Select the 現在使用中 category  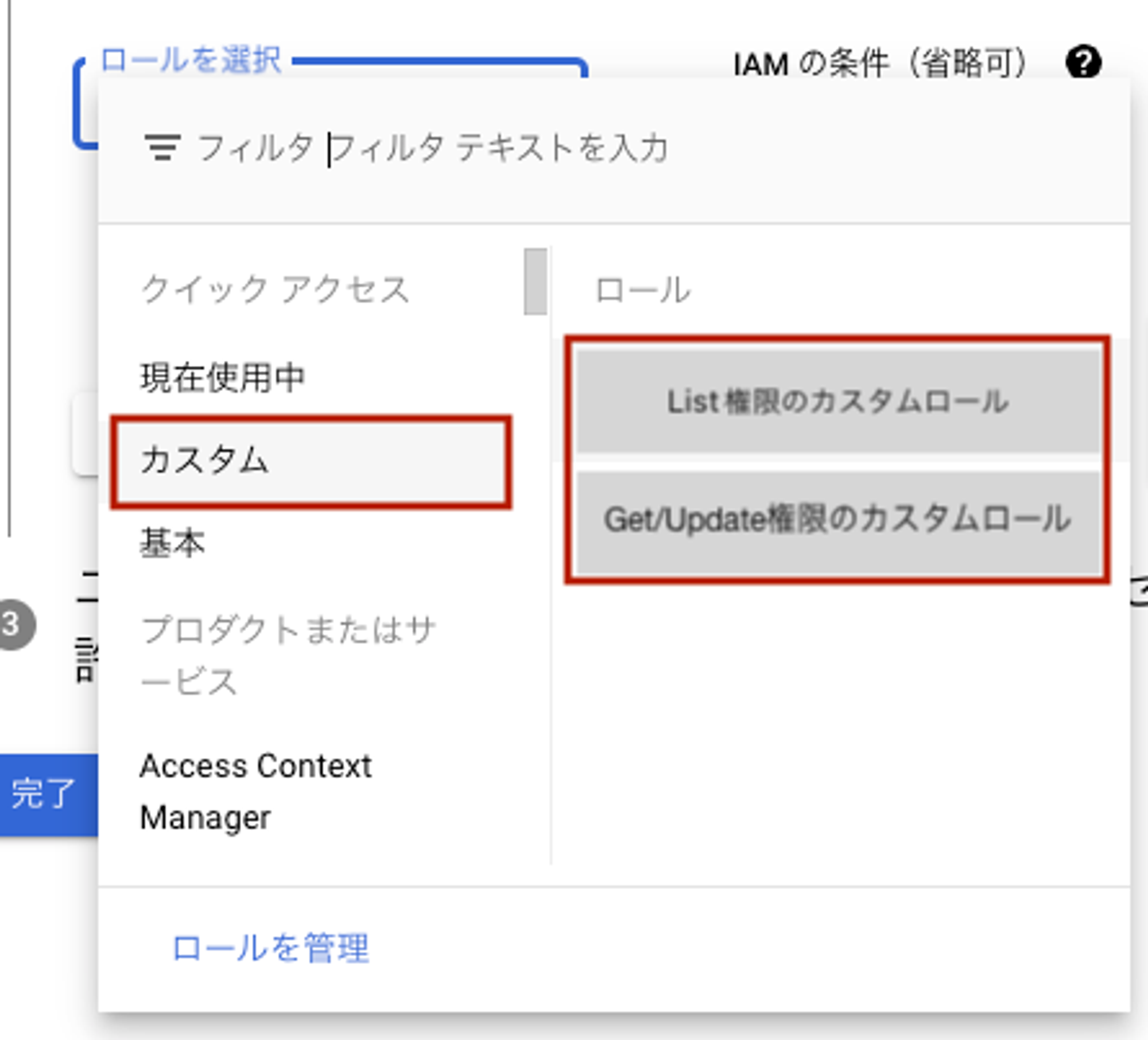click(222, 378)
